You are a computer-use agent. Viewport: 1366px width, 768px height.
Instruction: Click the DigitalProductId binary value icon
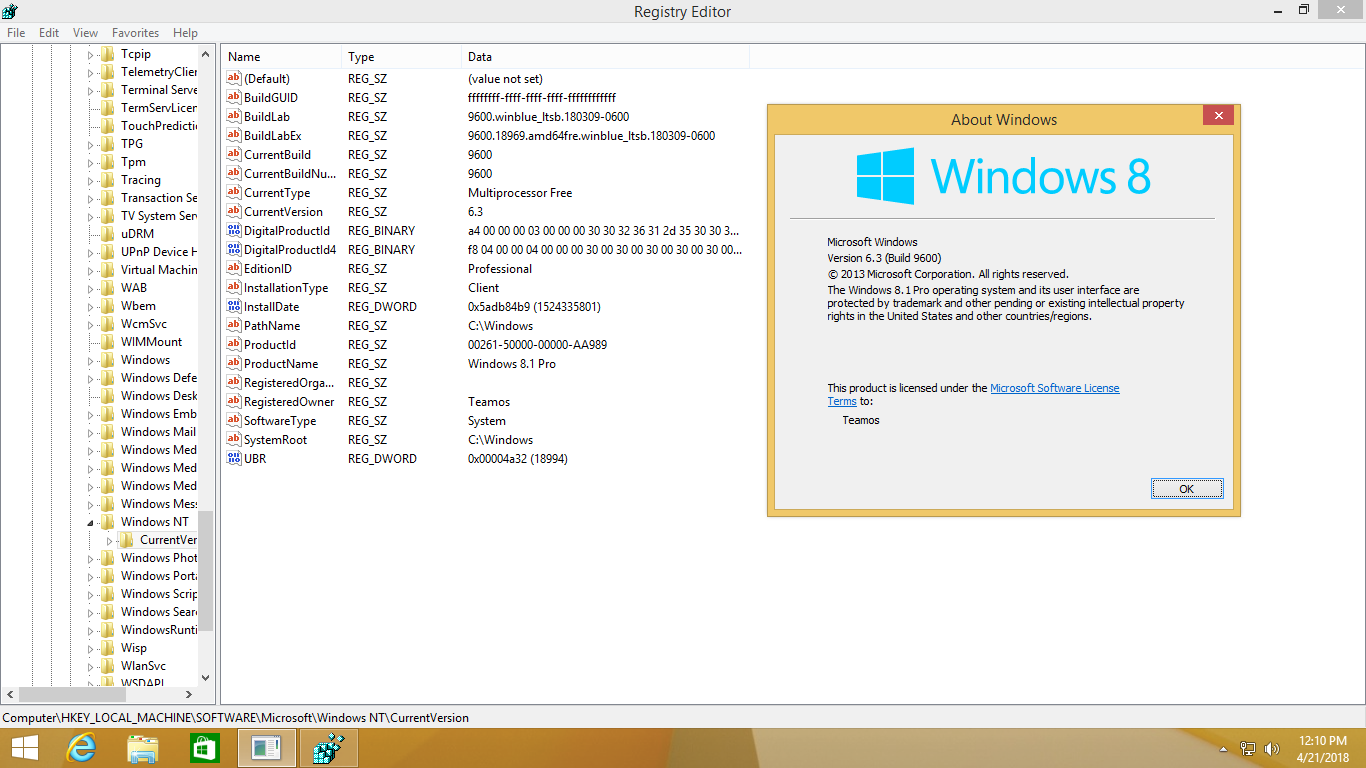click(x=234, y=231)
